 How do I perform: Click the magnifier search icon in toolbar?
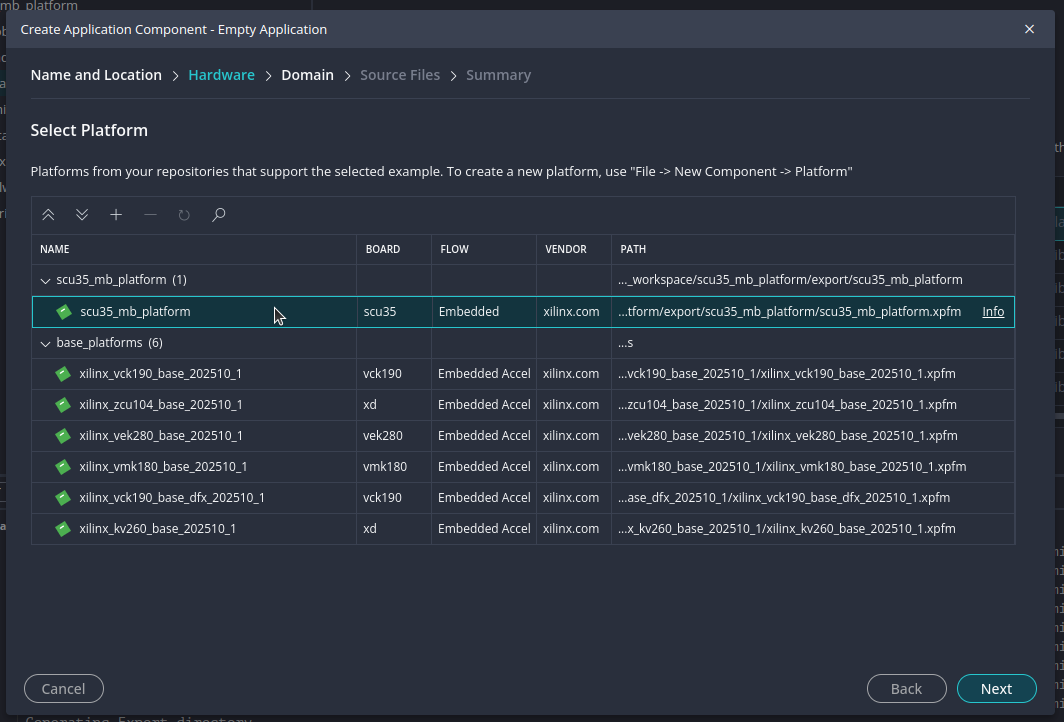(x=218, y=215)
